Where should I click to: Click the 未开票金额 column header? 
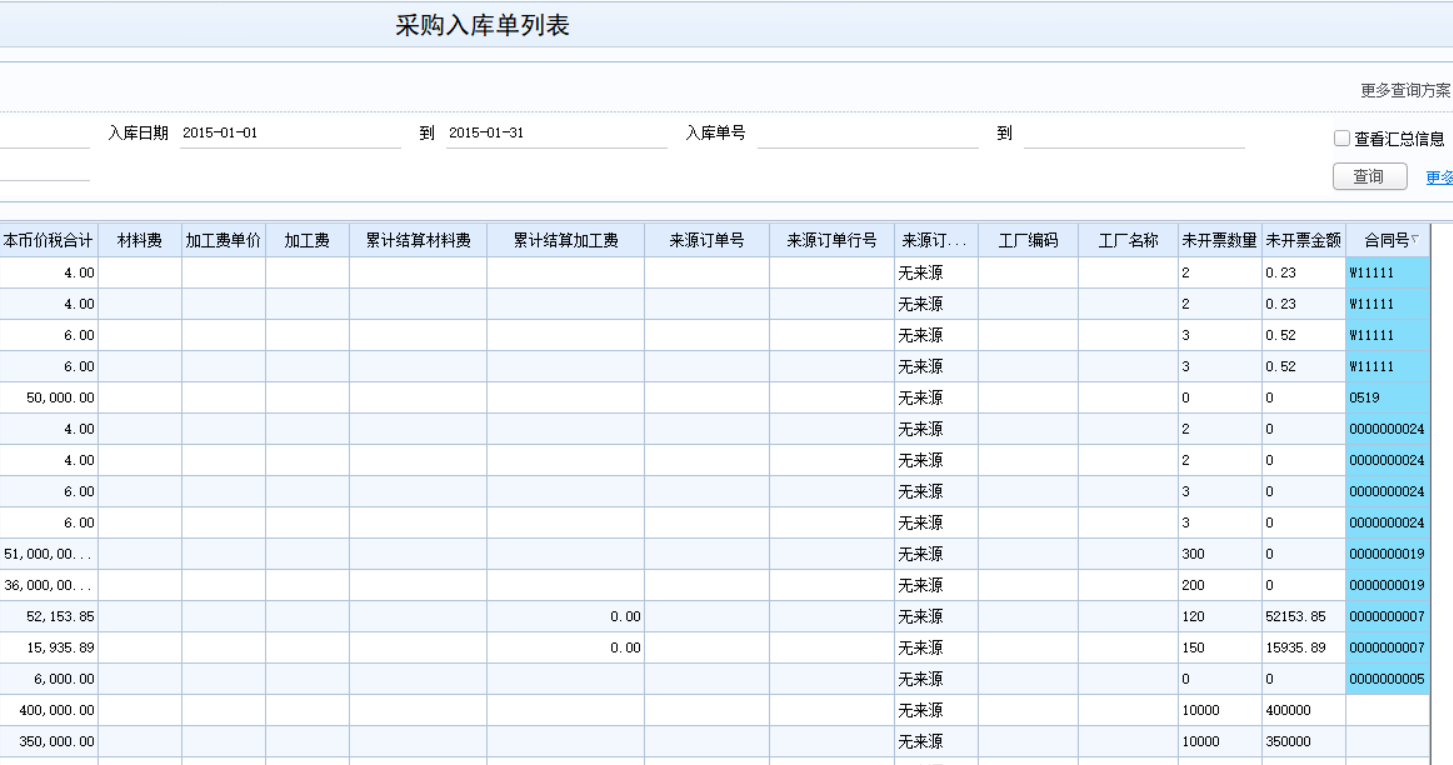coord(1303,240)
